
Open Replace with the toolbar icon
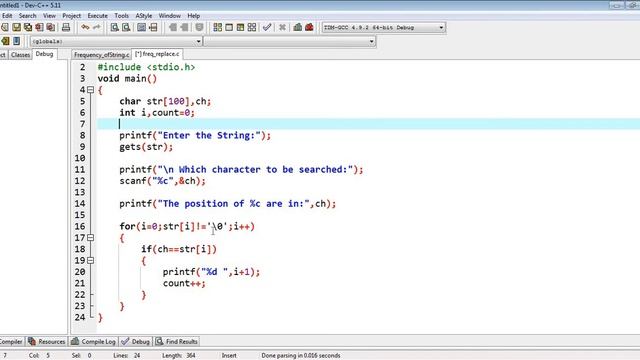pos(126,27)
